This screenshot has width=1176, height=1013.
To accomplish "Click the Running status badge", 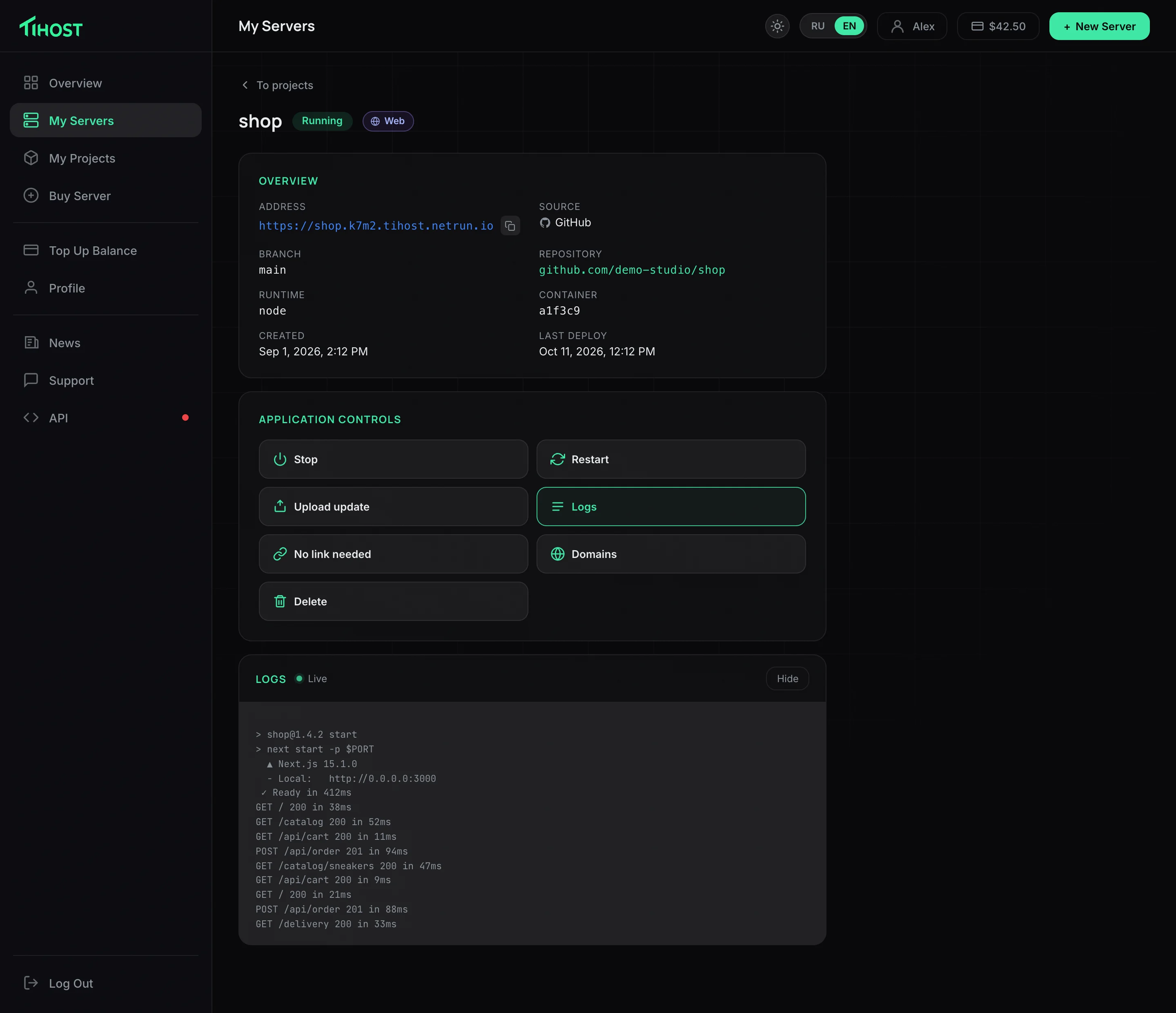I will coord(322,121).
